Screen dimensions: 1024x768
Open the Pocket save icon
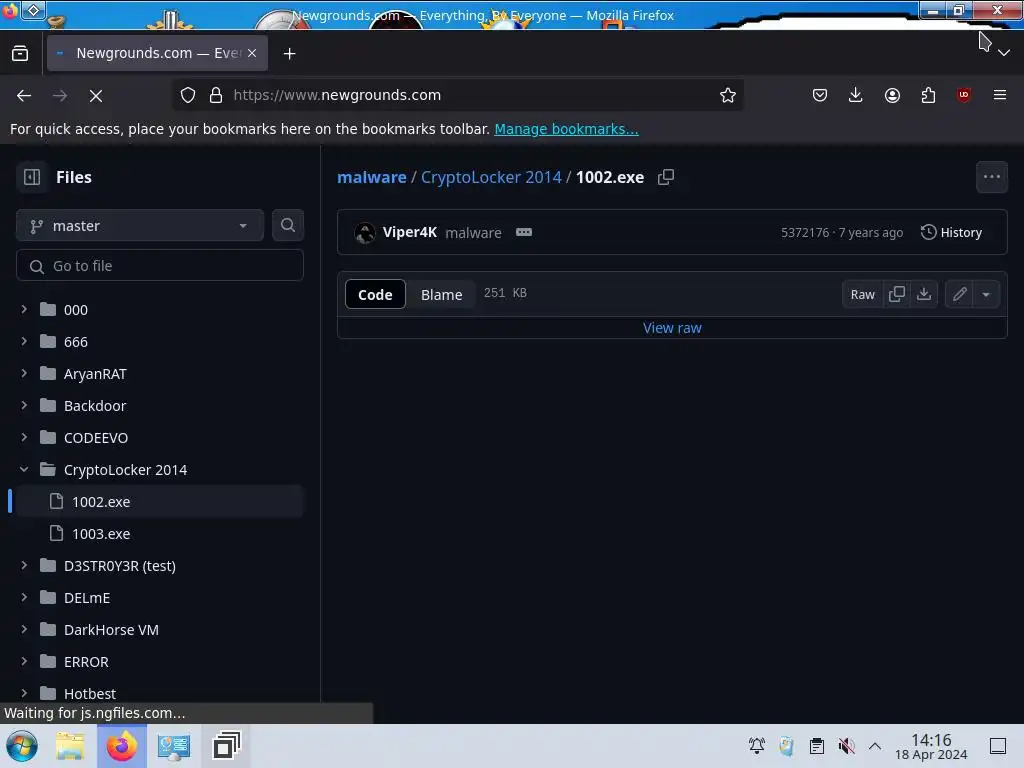click(820, 95)
